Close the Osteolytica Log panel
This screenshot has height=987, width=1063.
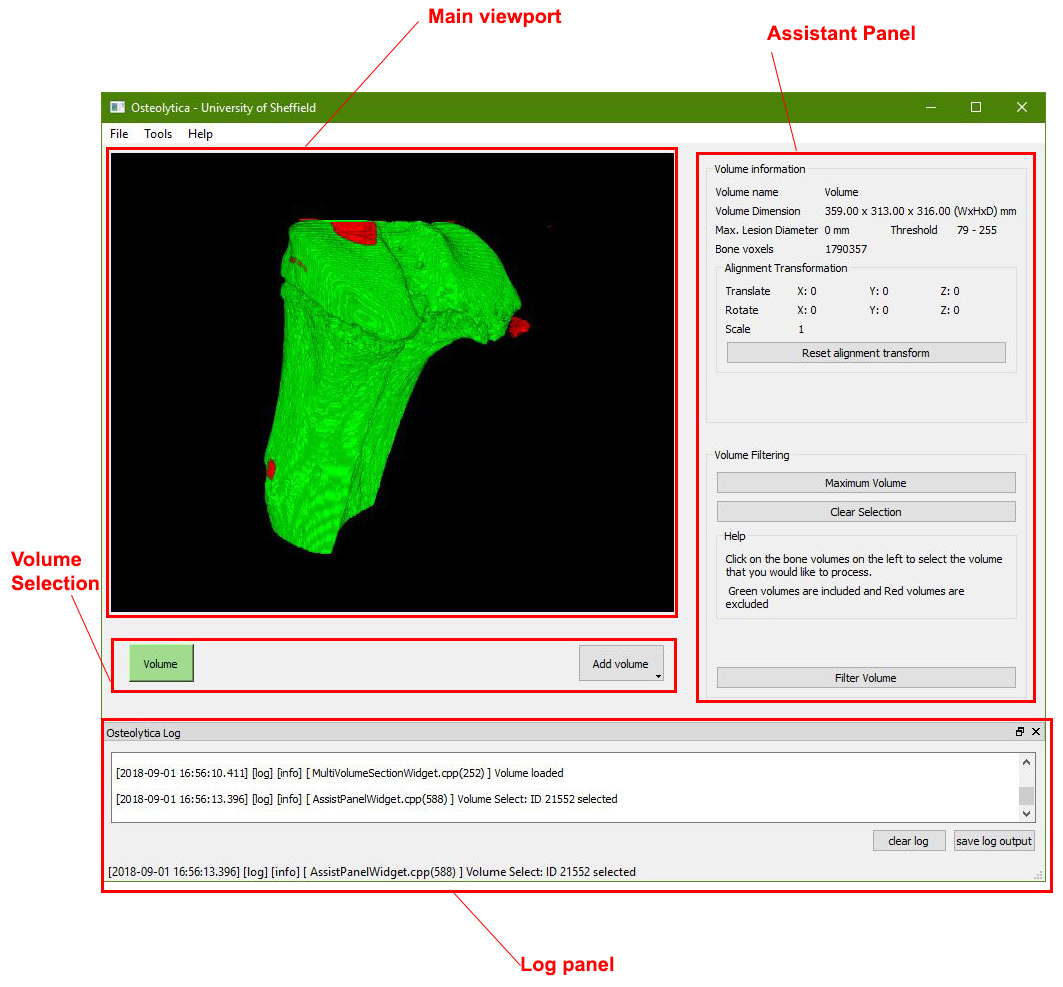point(1036,731)
